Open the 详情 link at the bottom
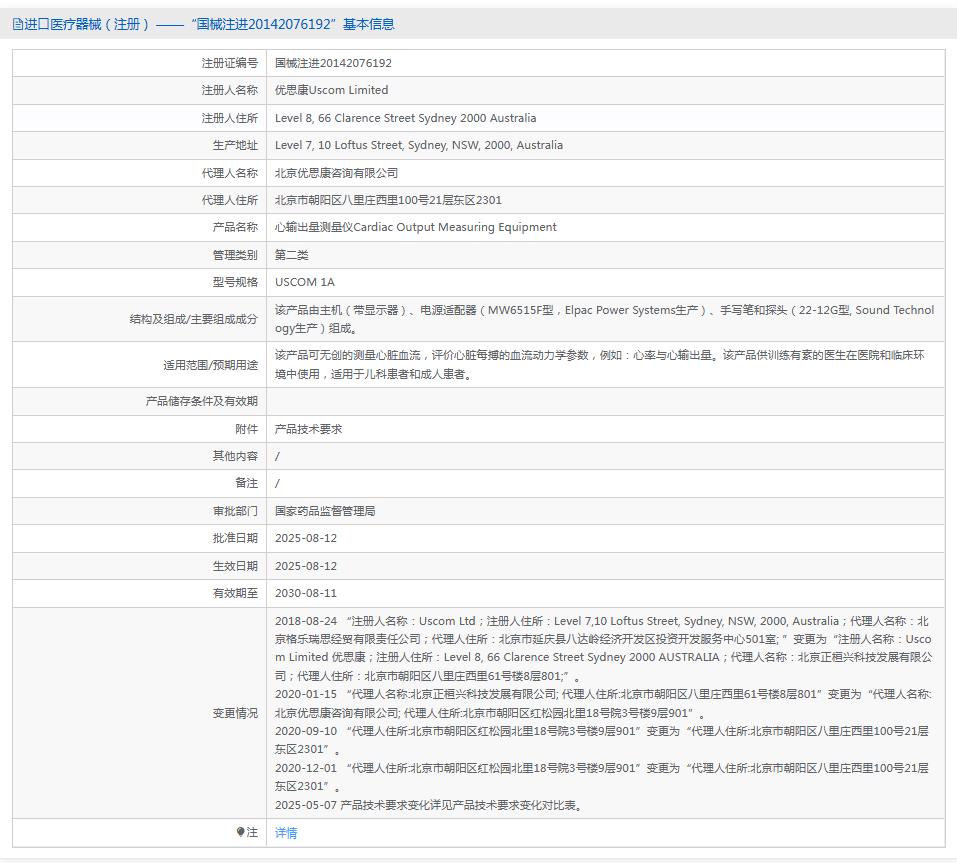The height and width of the screenshot is (863, 957). (285, 832)
